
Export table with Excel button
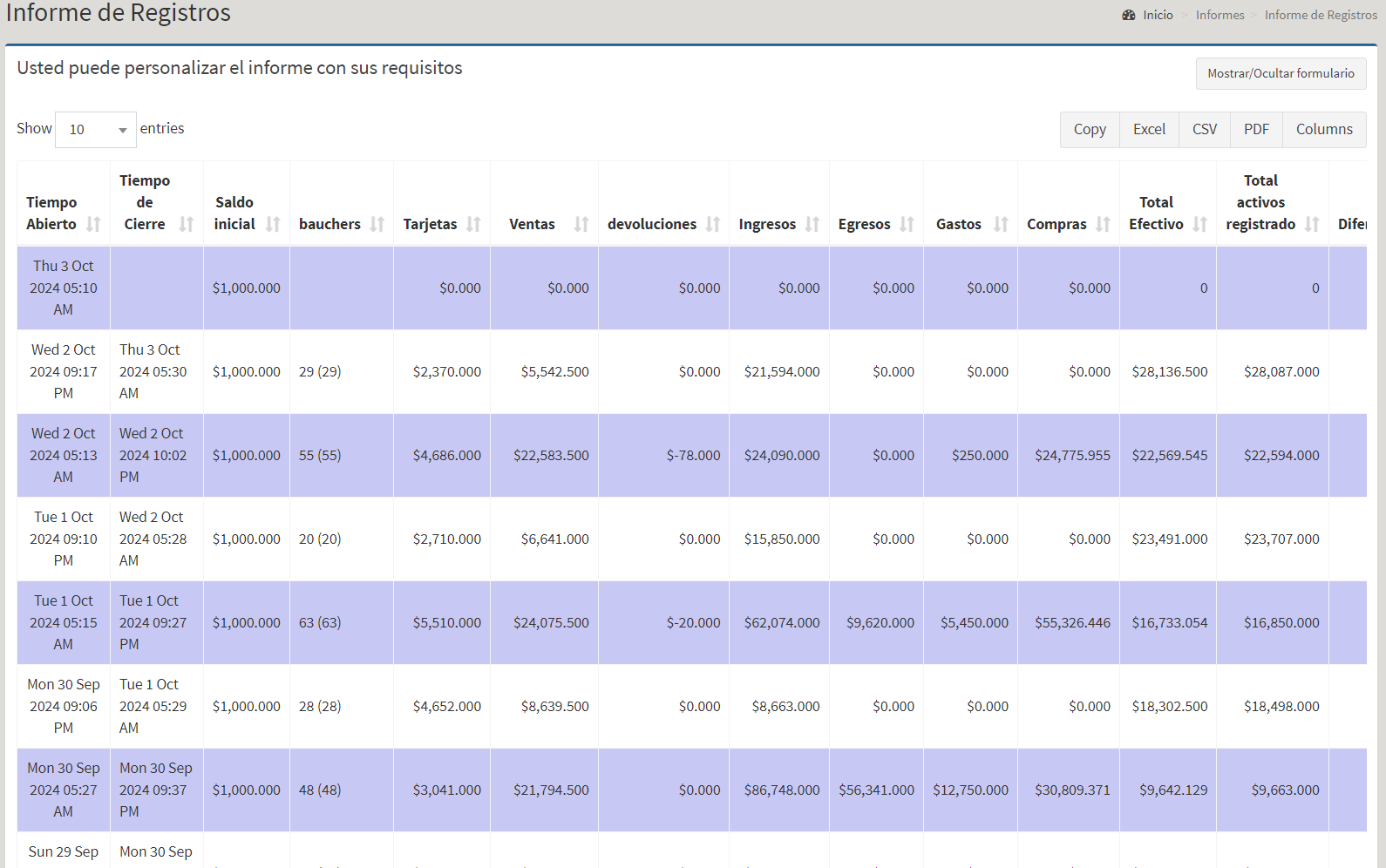(x=1148, y=130)
